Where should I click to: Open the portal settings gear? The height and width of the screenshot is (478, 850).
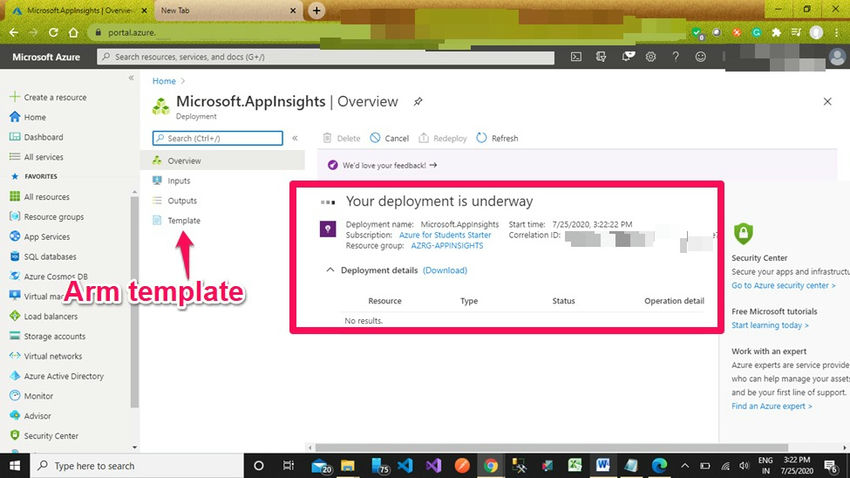click(x=651, y=56)
